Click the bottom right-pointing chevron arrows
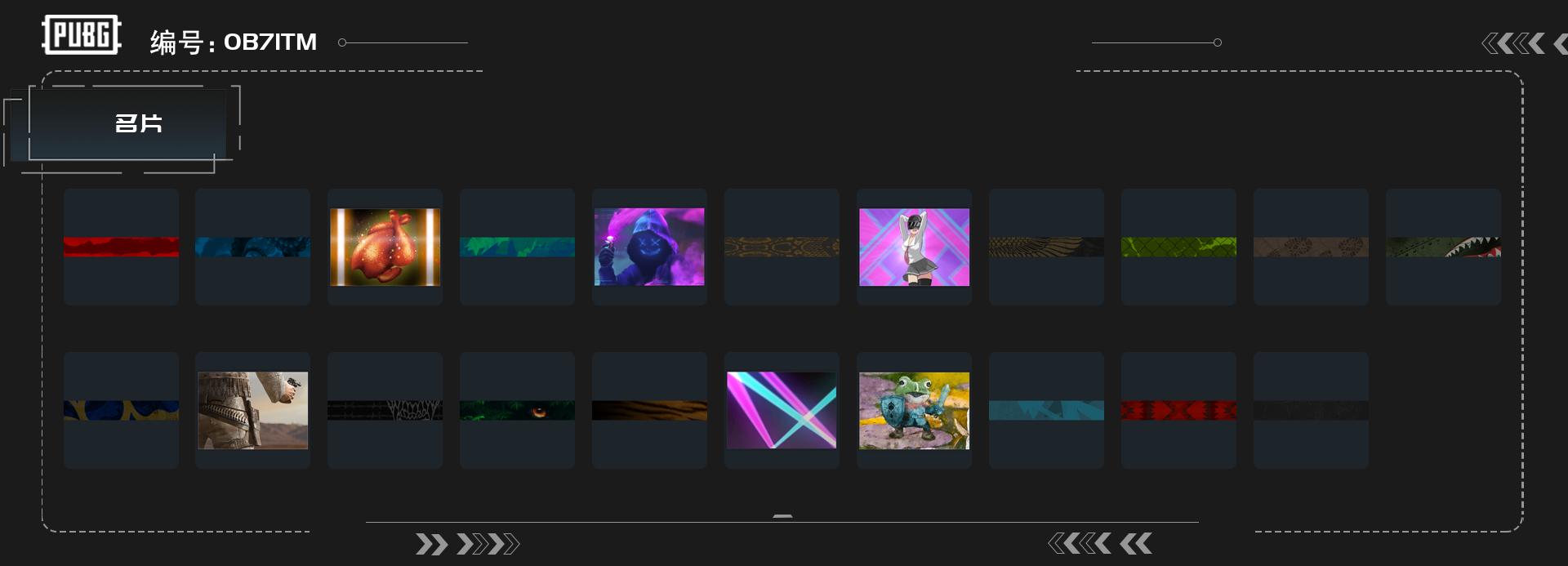This screenshot has height=566, width=1568. tap(467, 544)
